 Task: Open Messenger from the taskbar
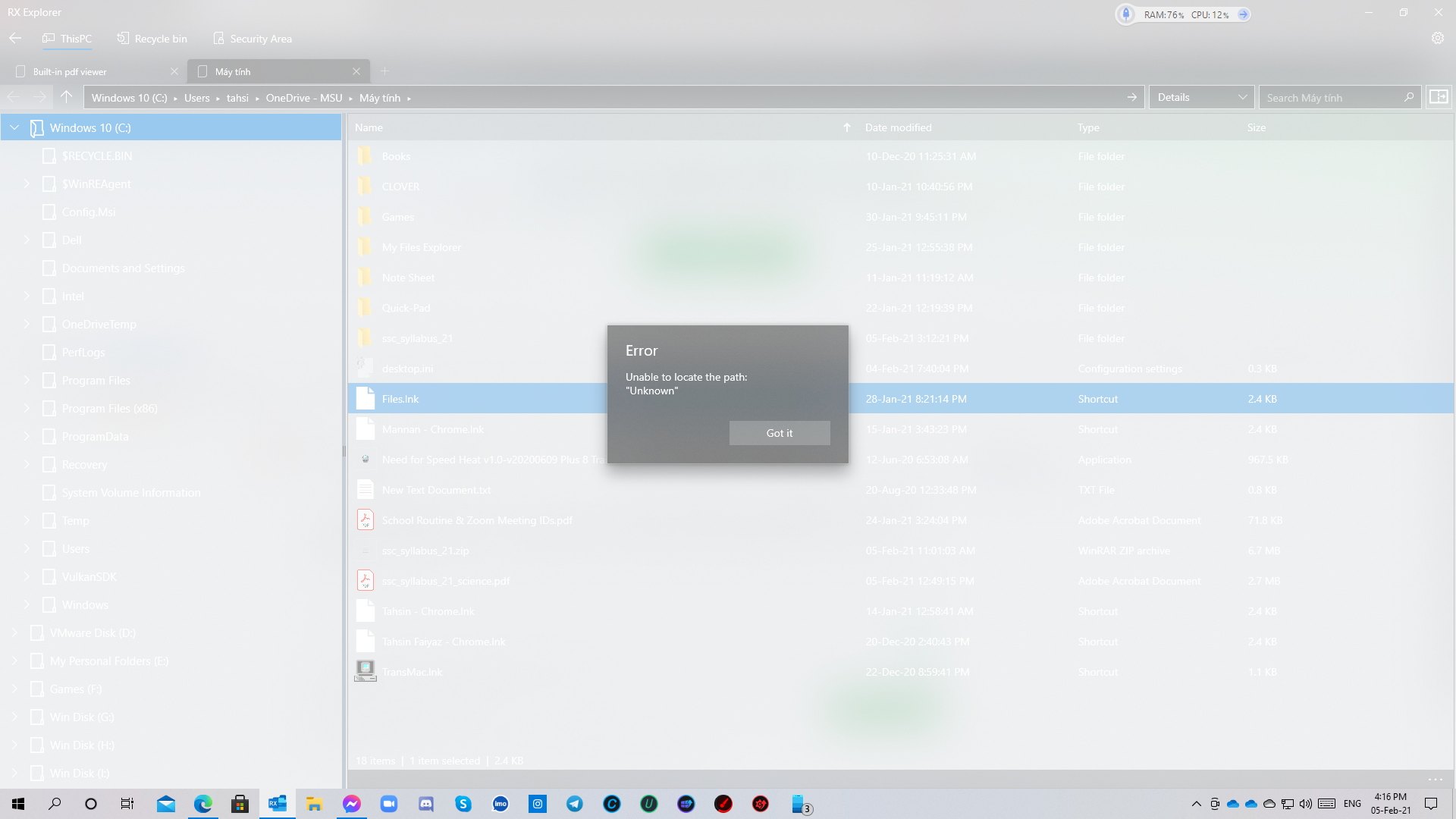(x=351, y=804)
